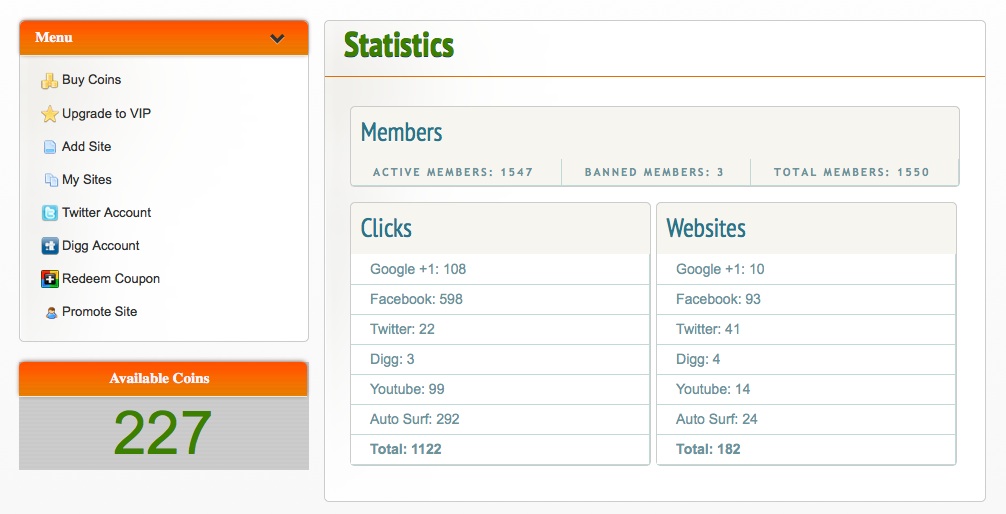The image size is (1006, 514).
Task: Click the Statistics page heading
Action: (x=398, y=46)
